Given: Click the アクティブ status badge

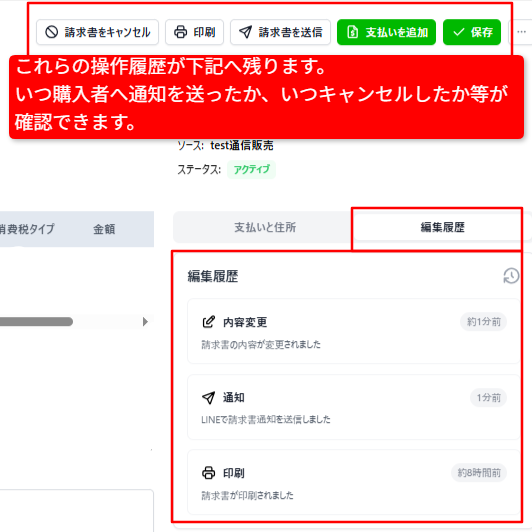Looking at the screenshot, I should point(251,169).
